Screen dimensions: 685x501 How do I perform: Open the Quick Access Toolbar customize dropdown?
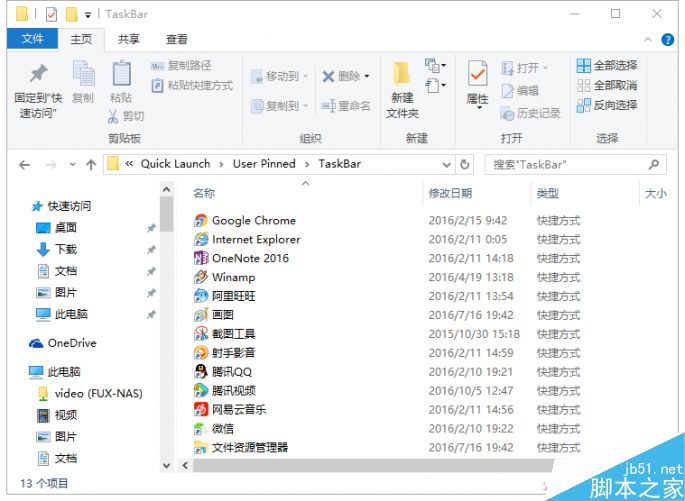click(88, 14)
